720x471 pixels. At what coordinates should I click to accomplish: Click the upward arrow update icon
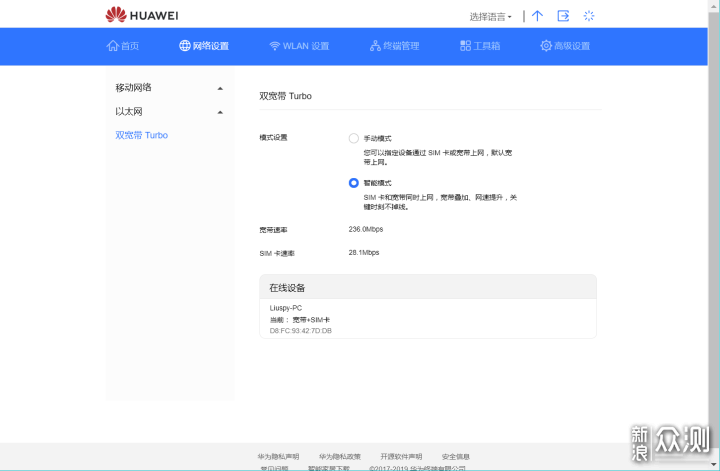click(x=537, y=16)
